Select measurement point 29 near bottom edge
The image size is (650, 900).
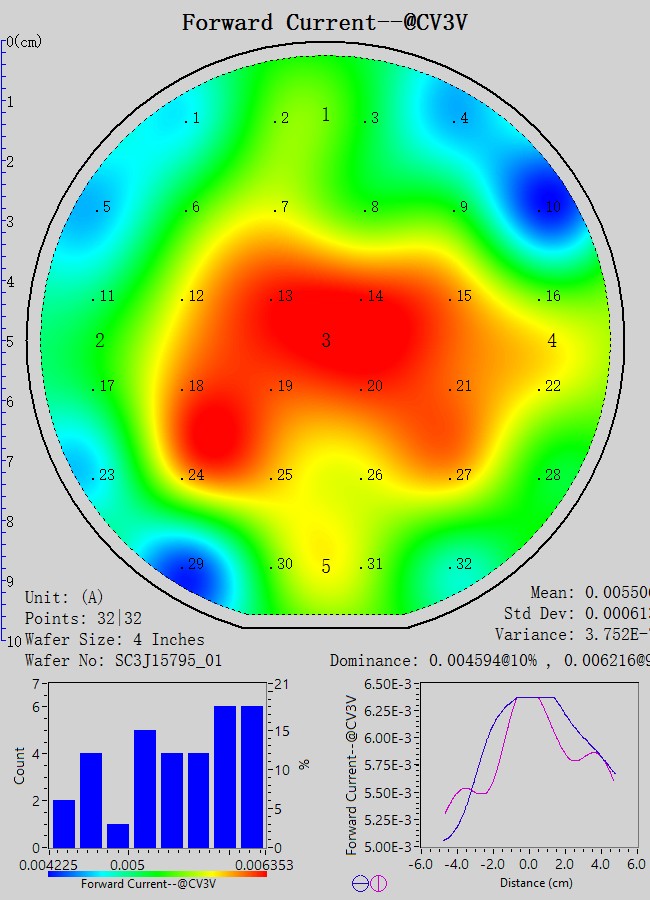(x=191, y=565)
